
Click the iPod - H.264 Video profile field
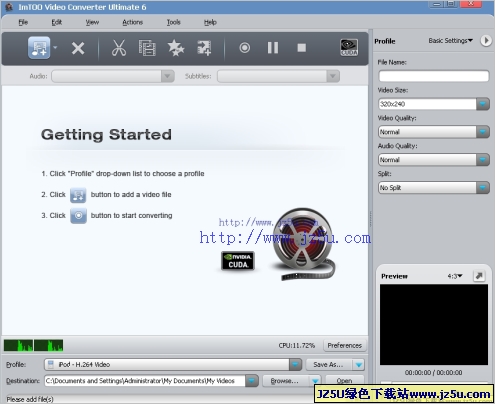click(x=167, y=364)
